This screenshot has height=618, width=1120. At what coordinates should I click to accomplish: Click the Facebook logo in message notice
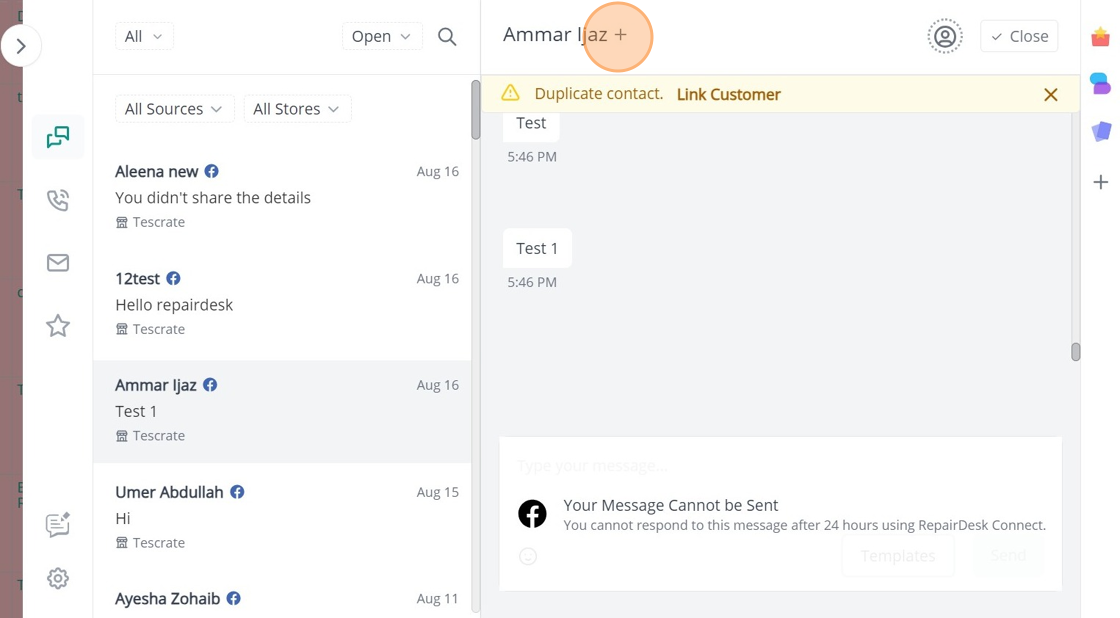[532, 514]
